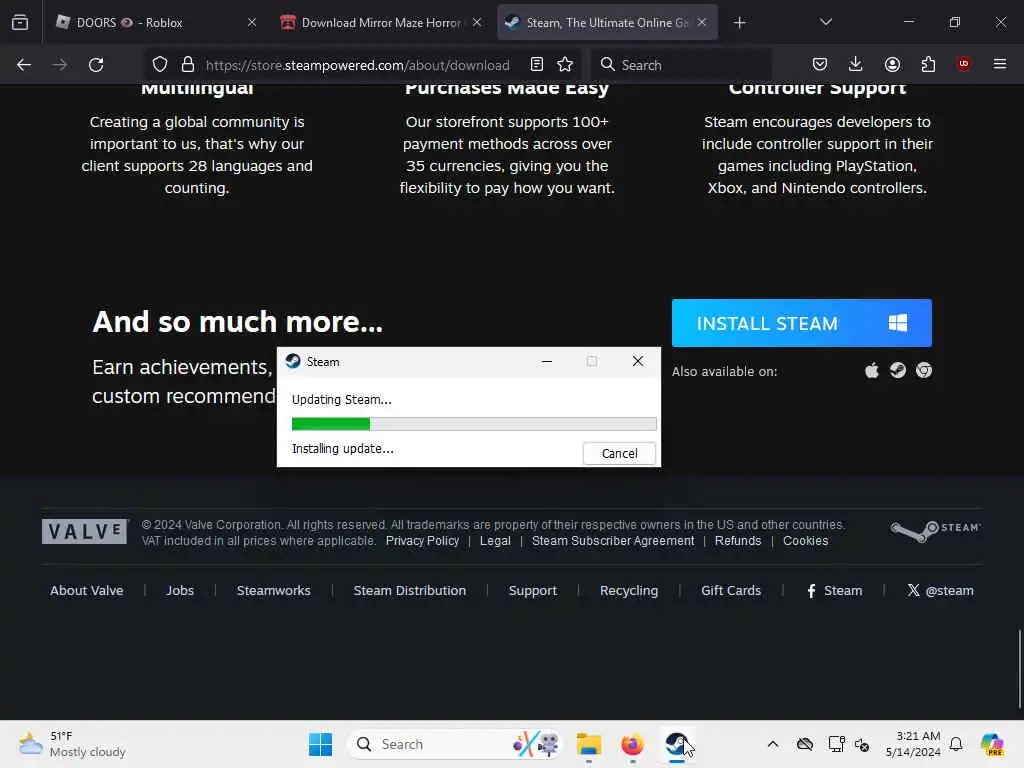Click the SteamOS/Linux download icon

coord(898,370)
